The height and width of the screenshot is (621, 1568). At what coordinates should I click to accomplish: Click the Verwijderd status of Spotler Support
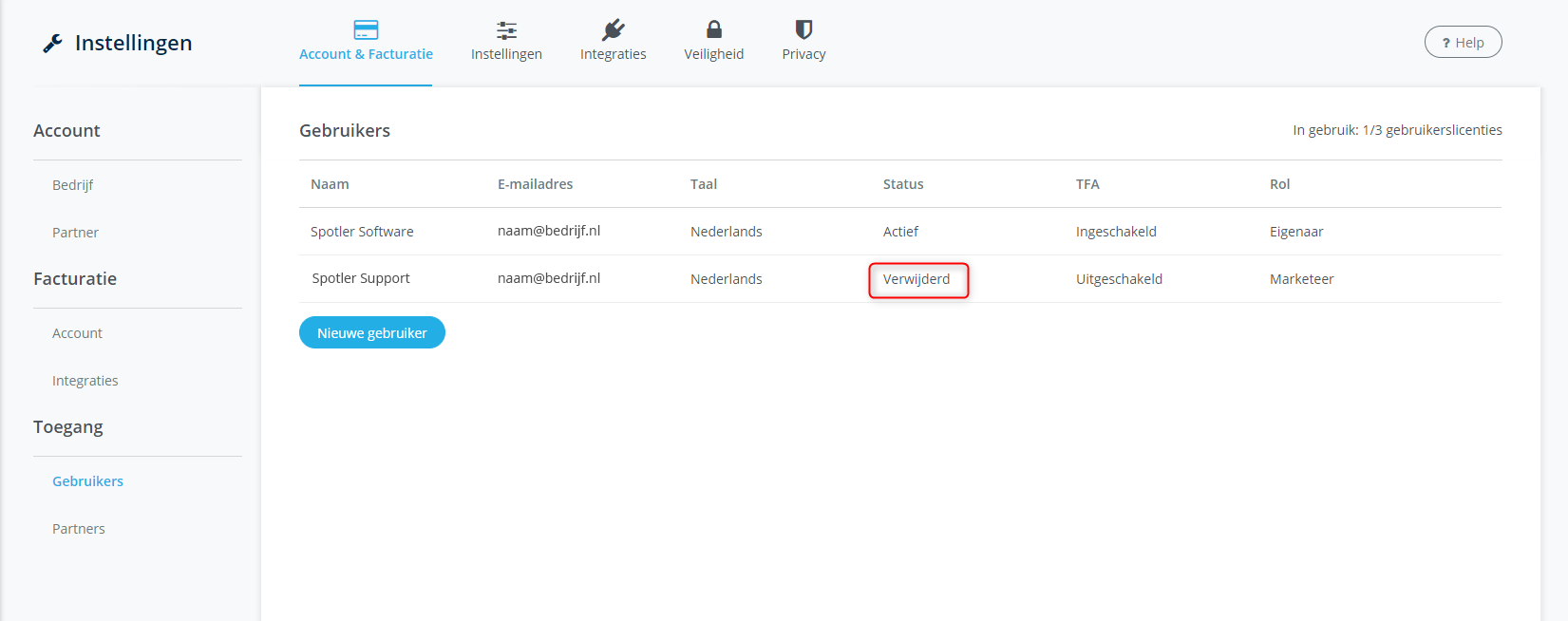pos(916,279)
